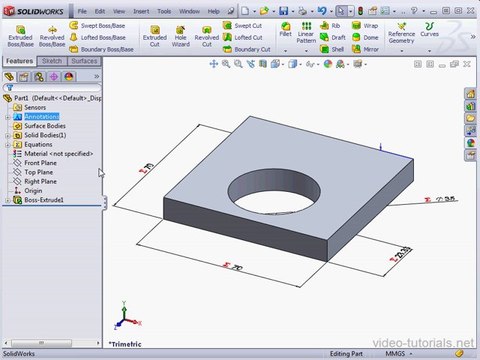Screen dimensions: 480x360
Task: Use the Dome feature
Action: click(365, 38)
